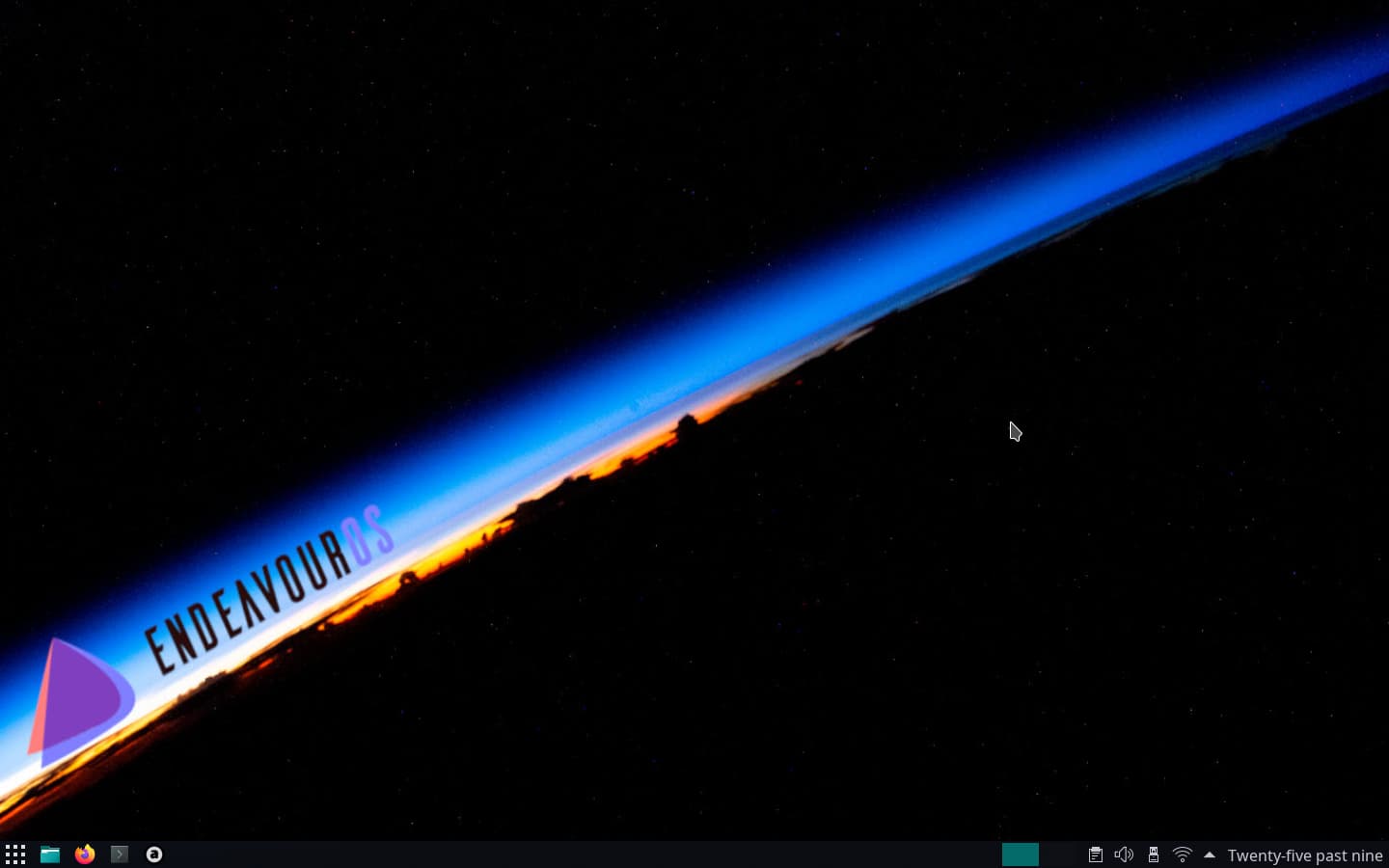Toggle Wi-Fi connectivity from the tray

[x=1183, y=854]
